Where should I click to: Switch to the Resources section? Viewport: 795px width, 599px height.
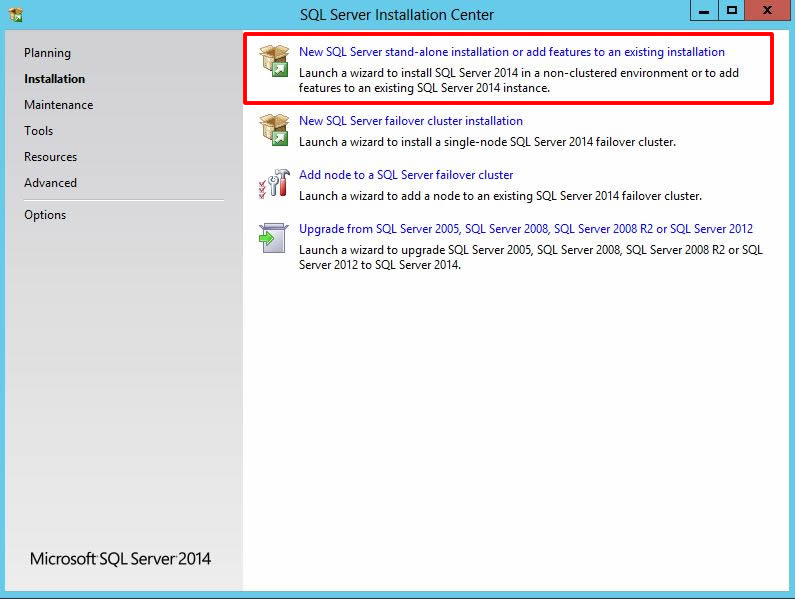(x=50, y=157)
